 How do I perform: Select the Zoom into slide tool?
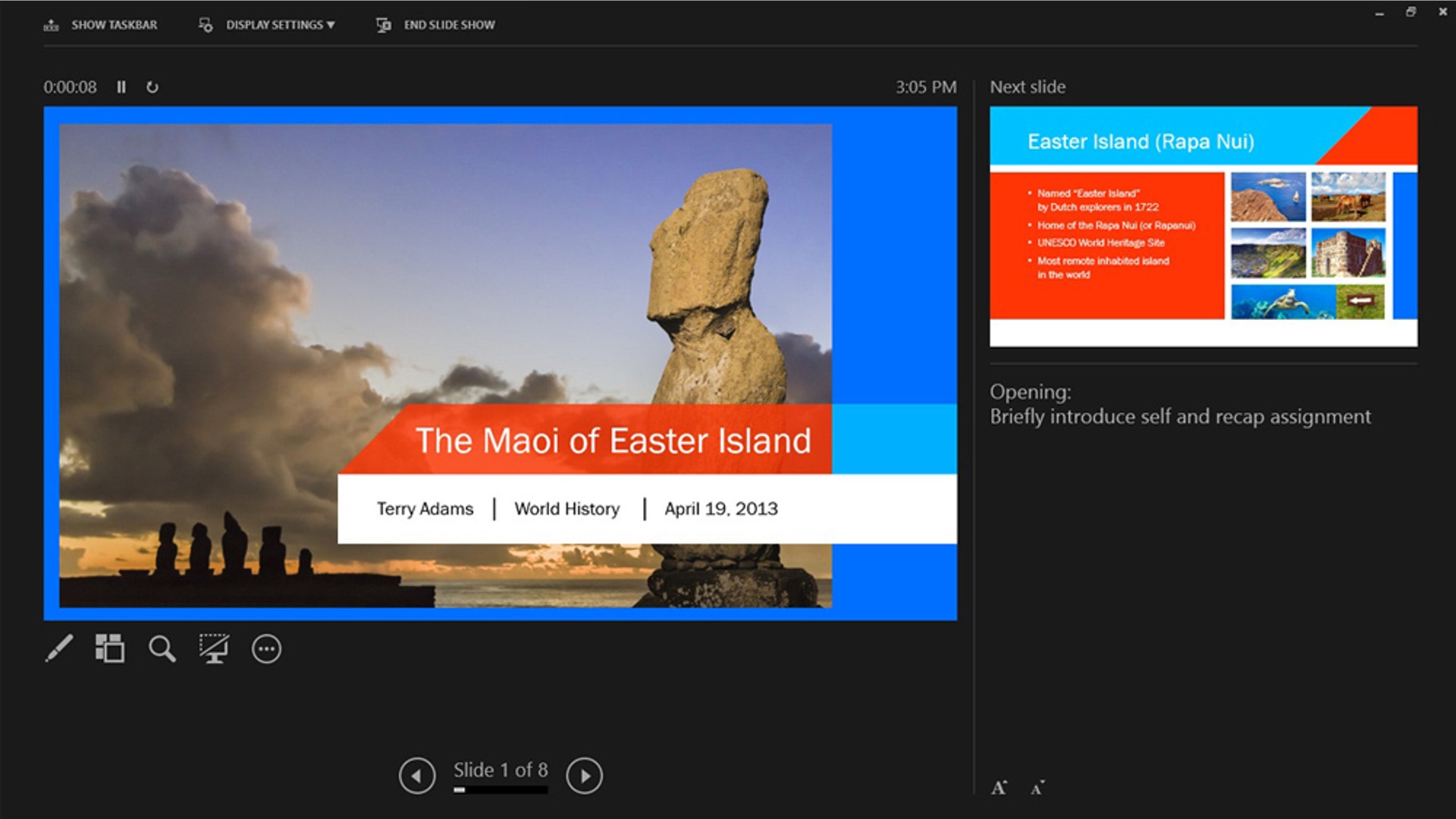click(162, 648)
